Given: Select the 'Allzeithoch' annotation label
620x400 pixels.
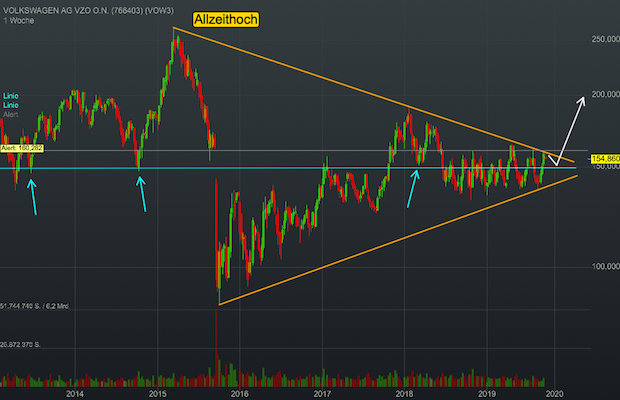Looking at the screenshot, I should (226, 19).
